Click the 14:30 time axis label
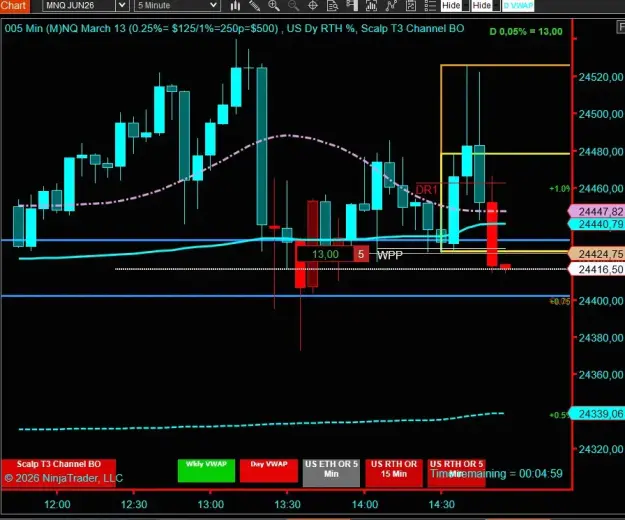625x520 pixels. coord(442,504)
